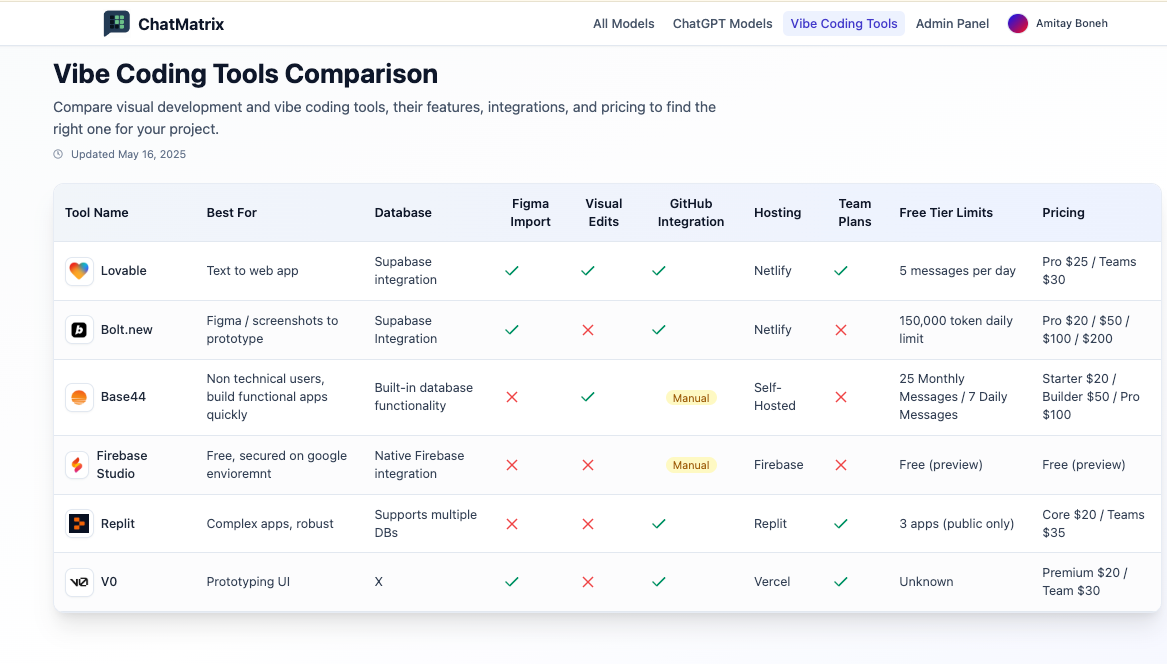
Task: Click 'Pro $25 / Teams $30' price
Action: pos(1089,271)
